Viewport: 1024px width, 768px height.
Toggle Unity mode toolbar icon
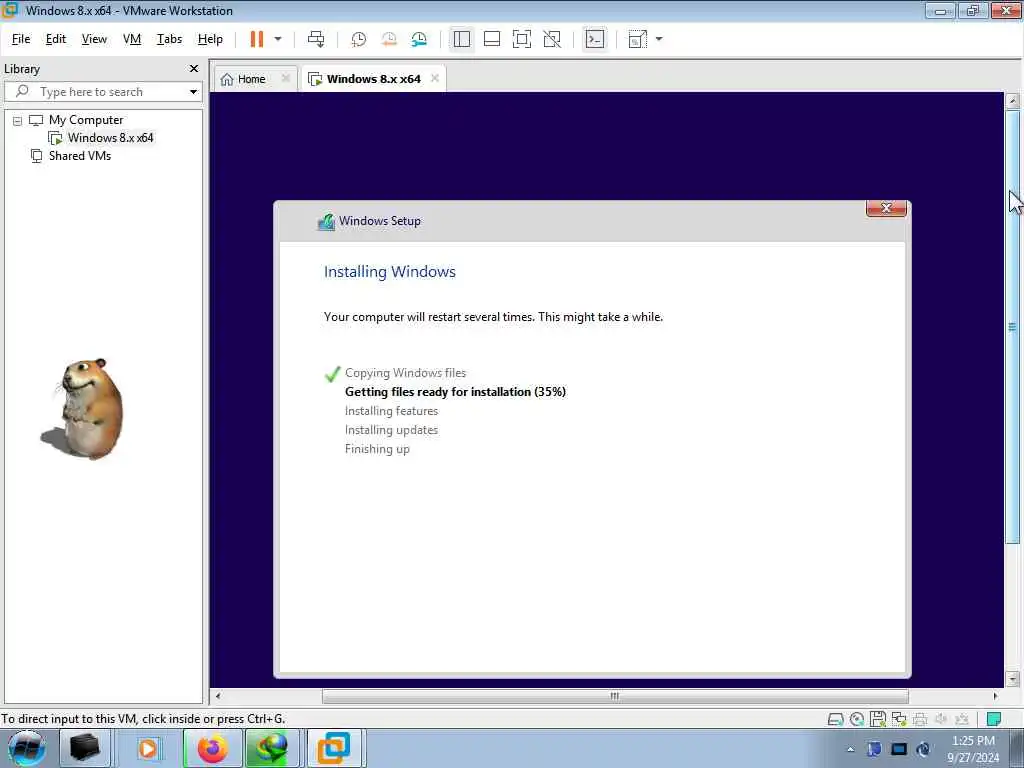coord(552,39)
